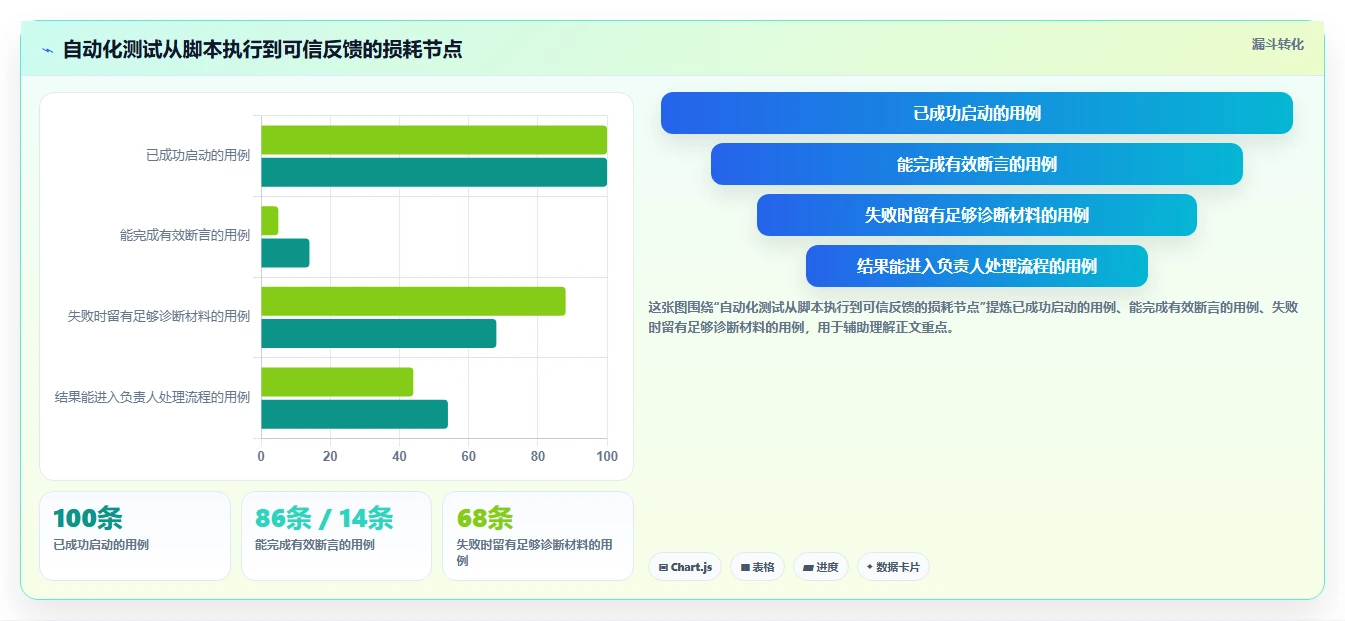Select the 结果能进入负责人处理流程的用例 funnel stage
The image size is (1345, 621).
pyautogui.click(x=976, y=266)
